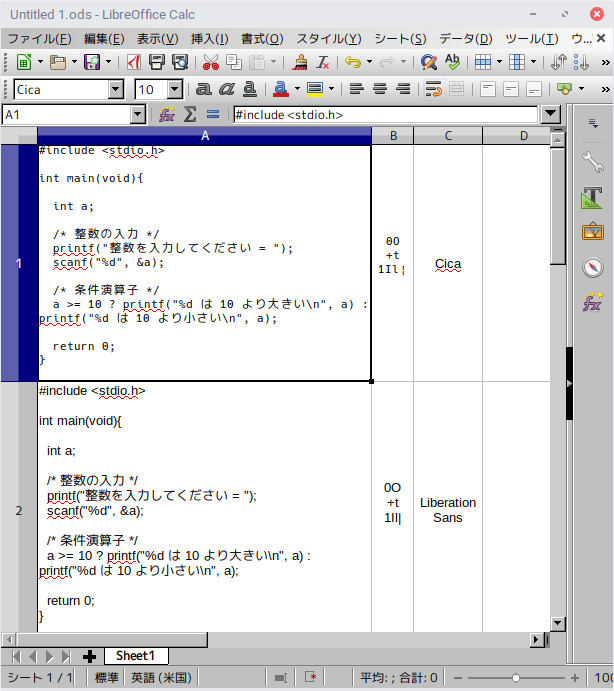Align cell text right
The height and width of the screenshot is (691, 614).
(x=403, y=89)
